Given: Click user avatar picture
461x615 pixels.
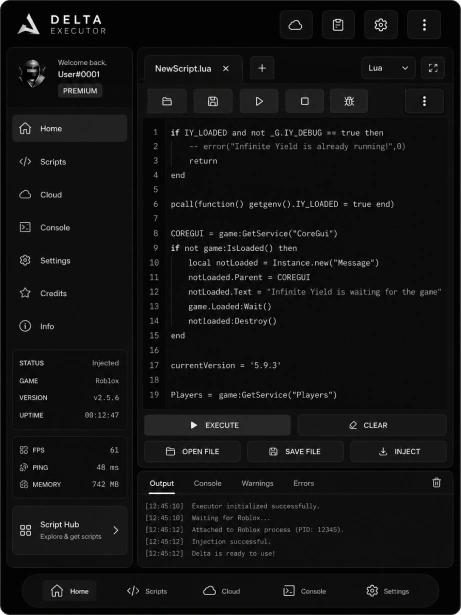Looking at the screenshot, I should pyautogui.click(x=33, y=74).
